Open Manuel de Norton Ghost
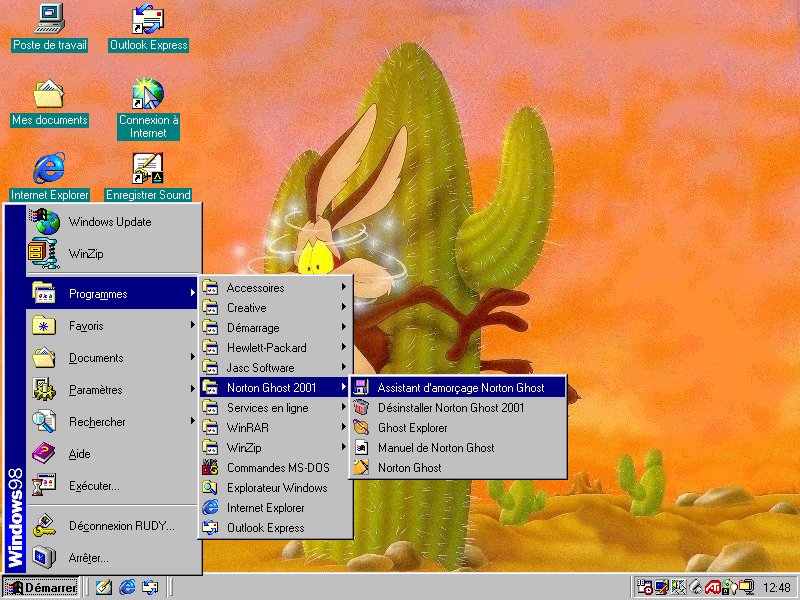Image resolution: width=800 pixels, height=600 pixels. coord(458,447)
